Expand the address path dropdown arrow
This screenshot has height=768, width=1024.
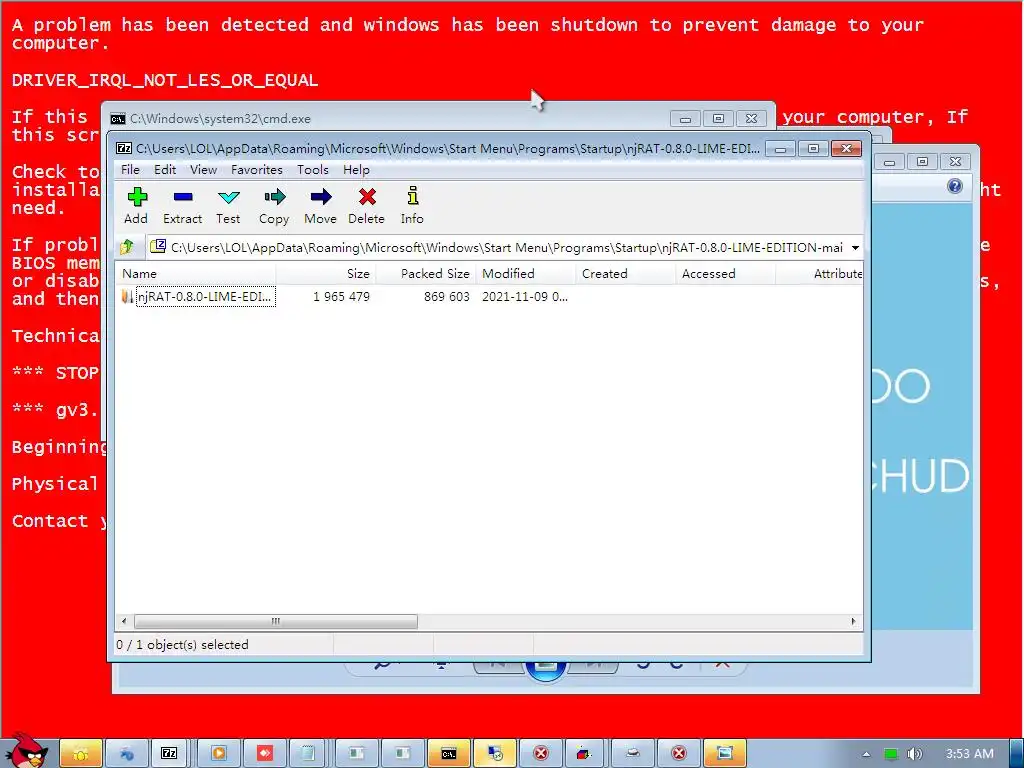(855, 248)
